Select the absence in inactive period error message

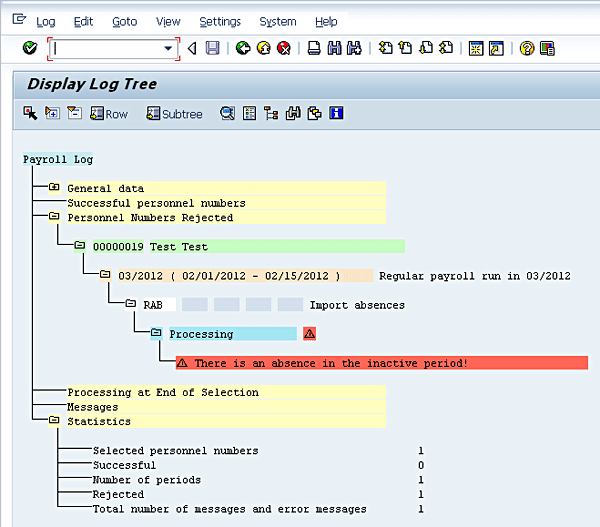click(330, 363)
